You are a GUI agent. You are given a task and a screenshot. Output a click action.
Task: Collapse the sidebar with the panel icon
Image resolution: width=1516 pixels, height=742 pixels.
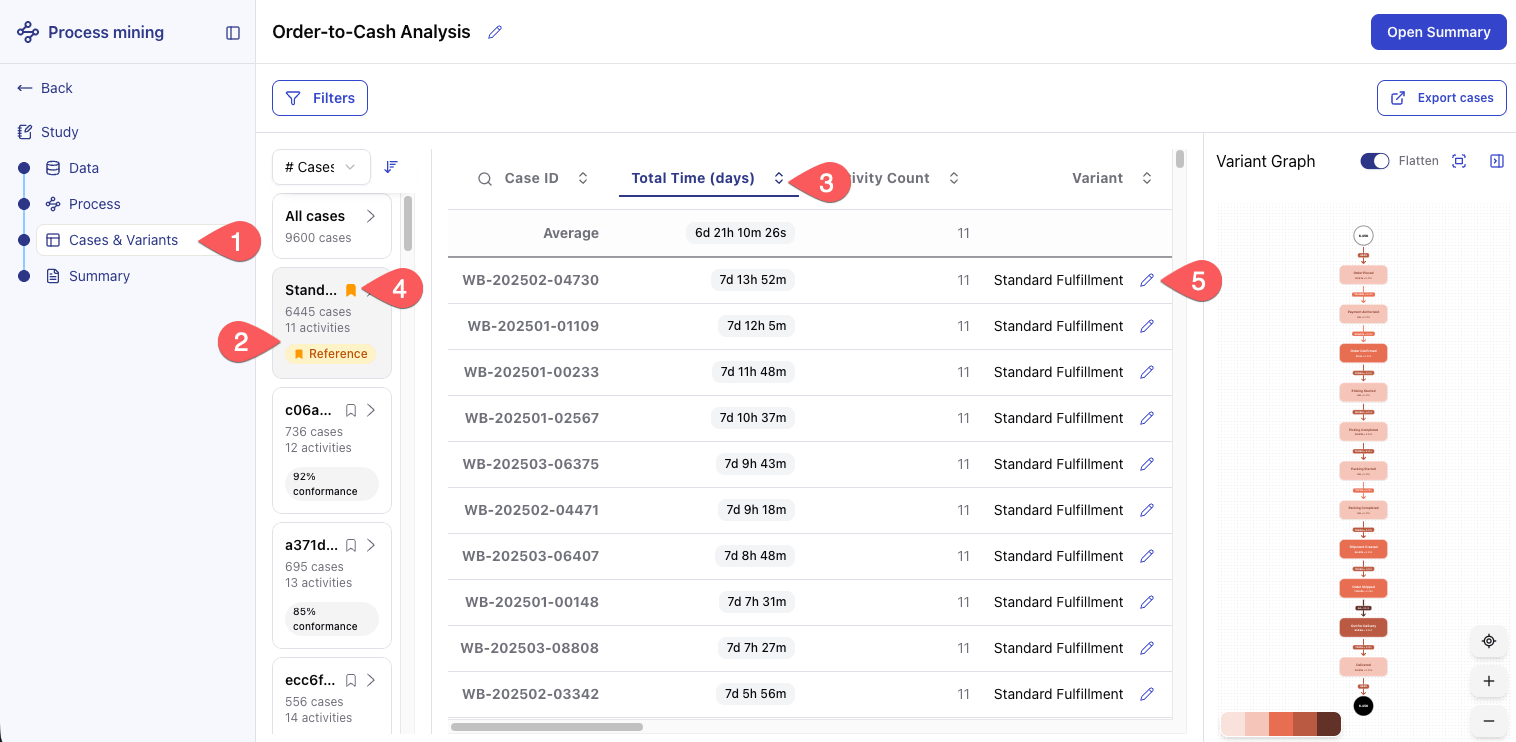point(233,33)
